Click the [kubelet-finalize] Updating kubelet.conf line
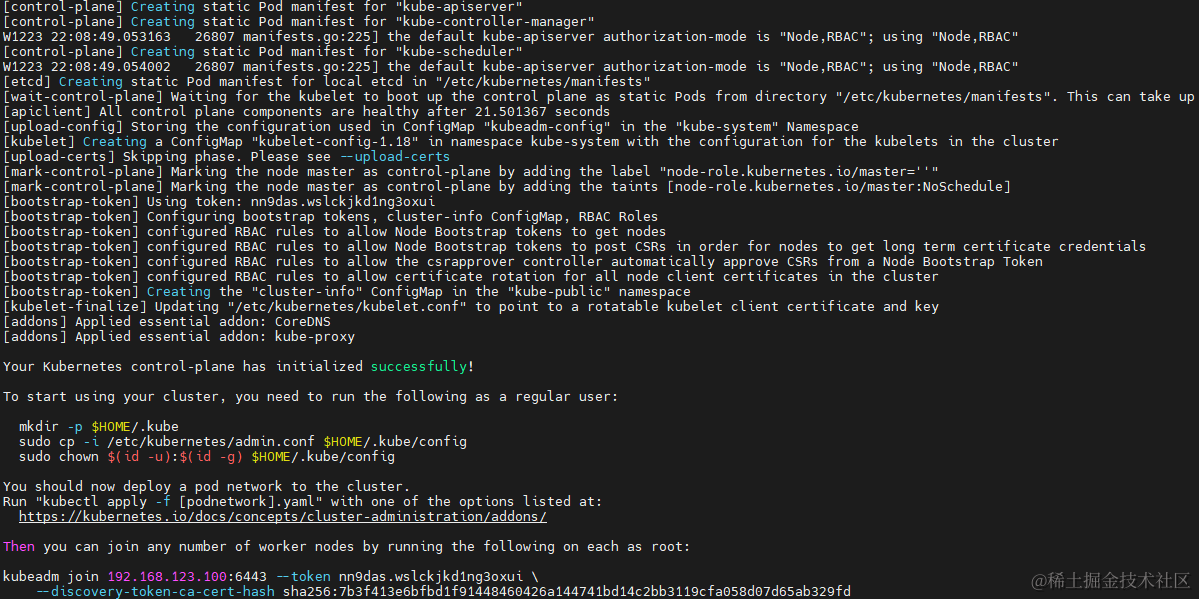 point(471,307)
